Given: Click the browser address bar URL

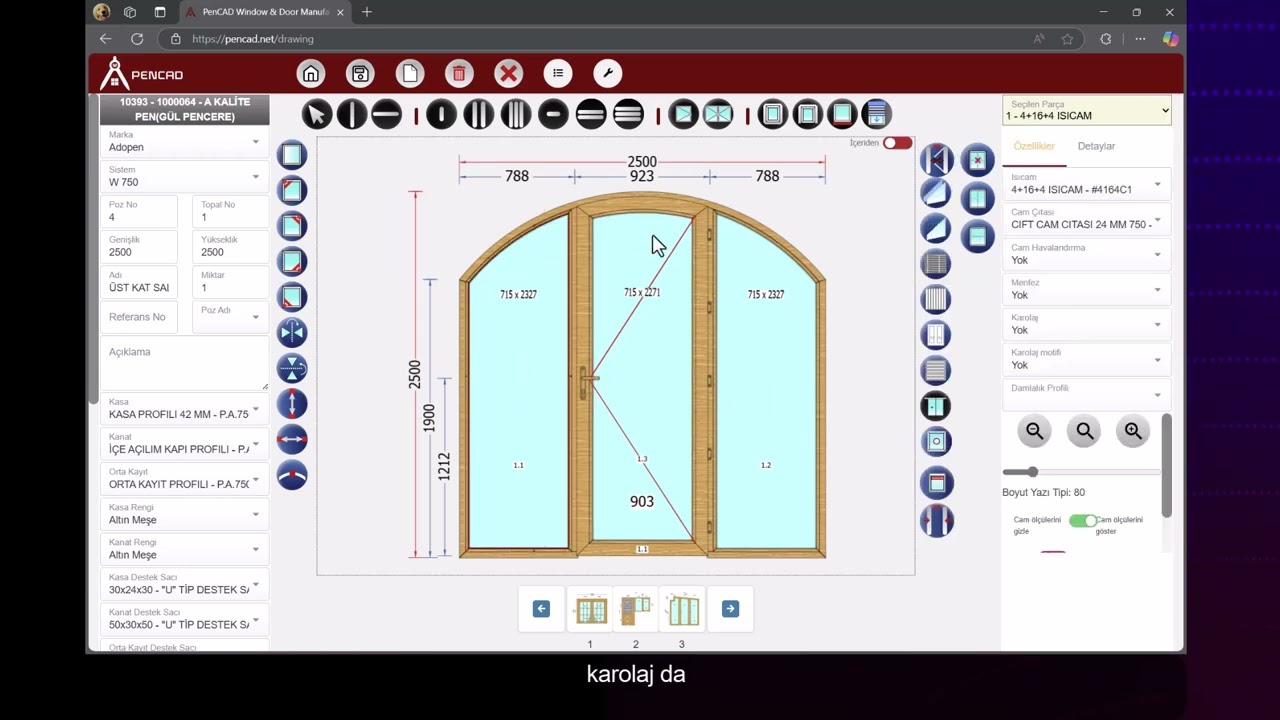Looking at the screenshot, I should [253, 39].
